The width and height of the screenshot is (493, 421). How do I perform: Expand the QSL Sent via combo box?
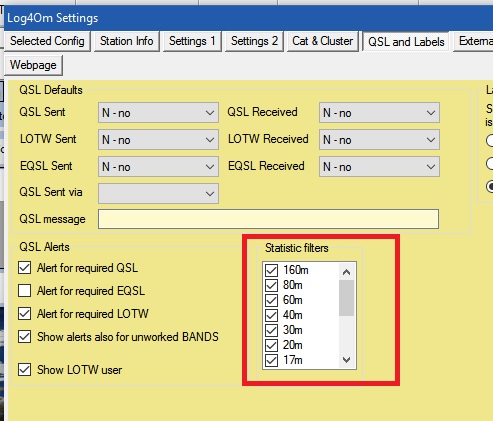pos(158,193)
